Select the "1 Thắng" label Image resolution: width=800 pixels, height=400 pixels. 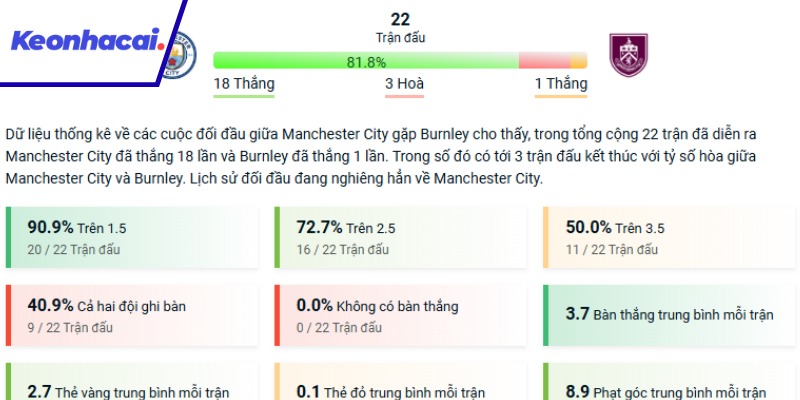tap(560, 84)
